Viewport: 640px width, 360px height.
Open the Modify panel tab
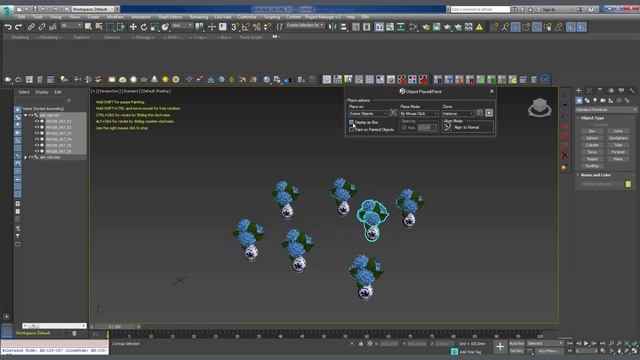point(589,91)
